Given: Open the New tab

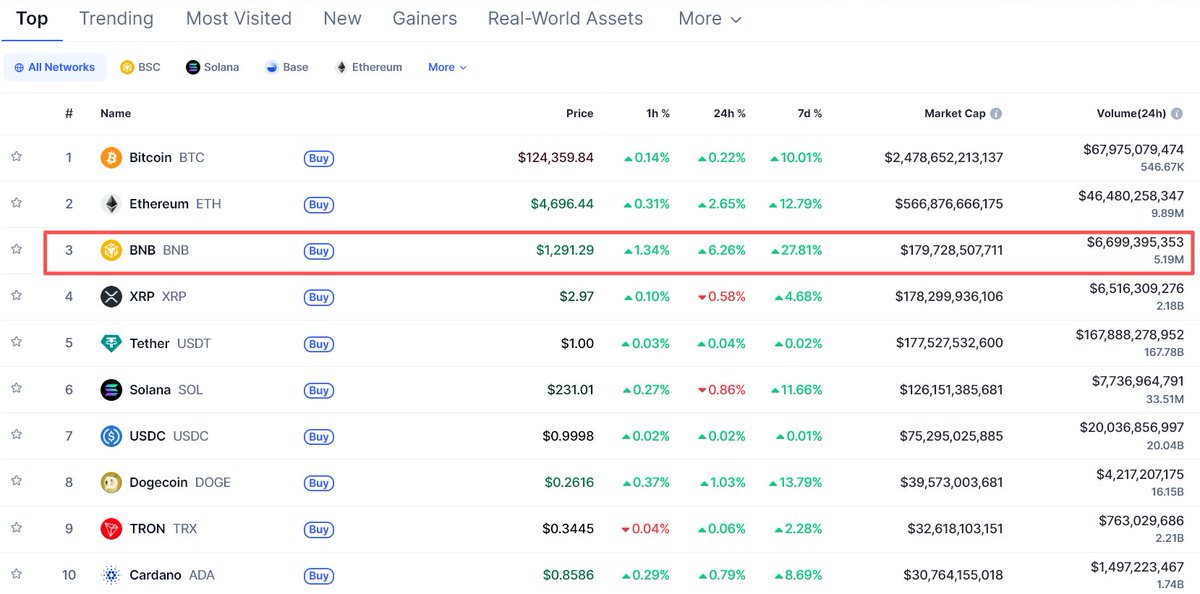Looking at the screenshot, I should point(342,18).
